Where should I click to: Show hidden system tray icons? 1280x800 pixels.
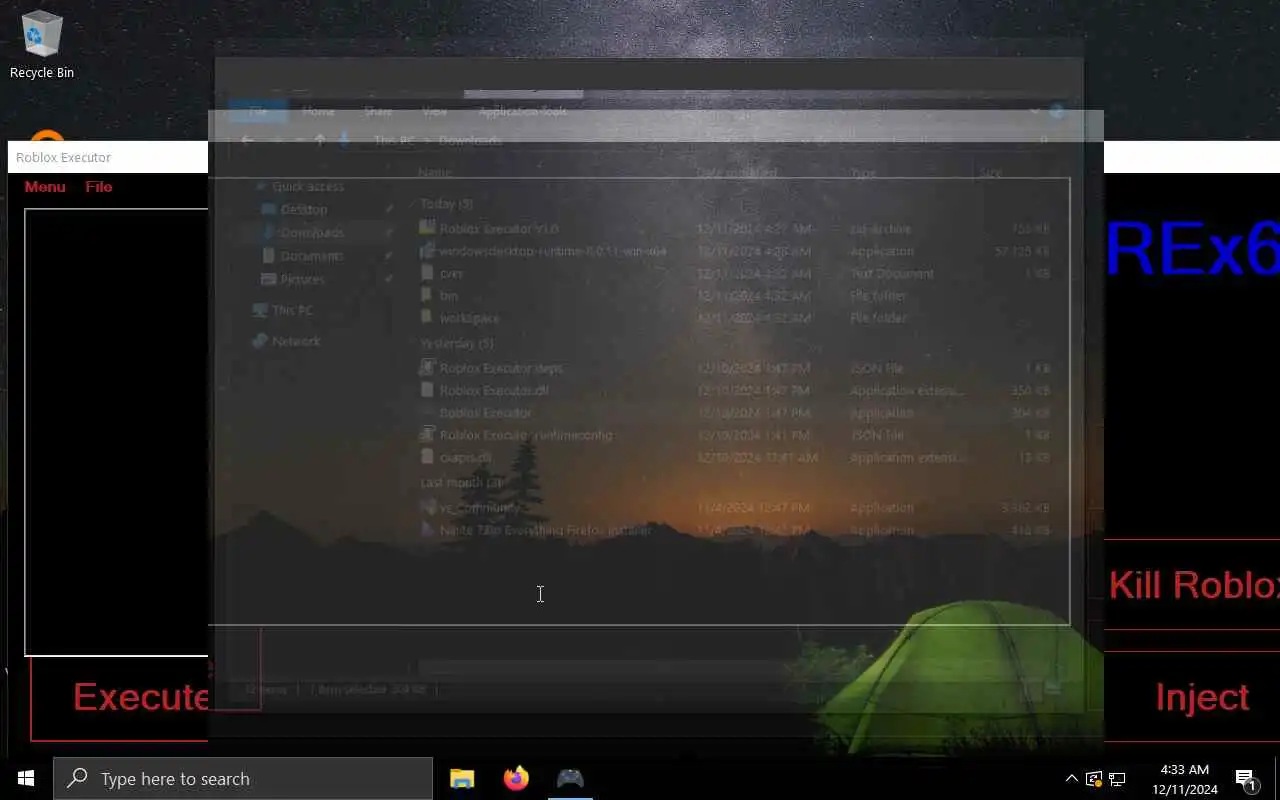pos(1071,778)
